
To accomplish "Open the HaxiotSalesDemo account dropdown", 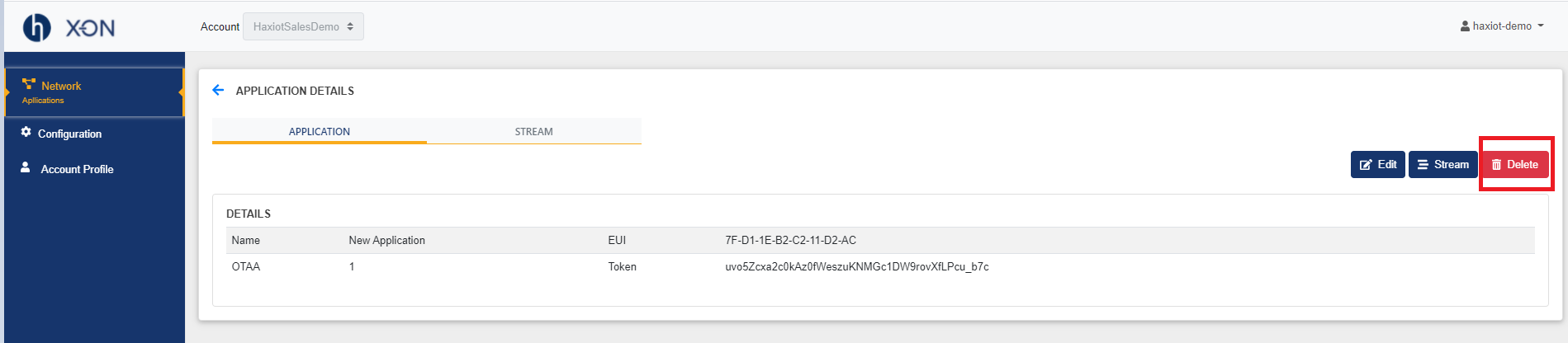I will pos(303,26).
